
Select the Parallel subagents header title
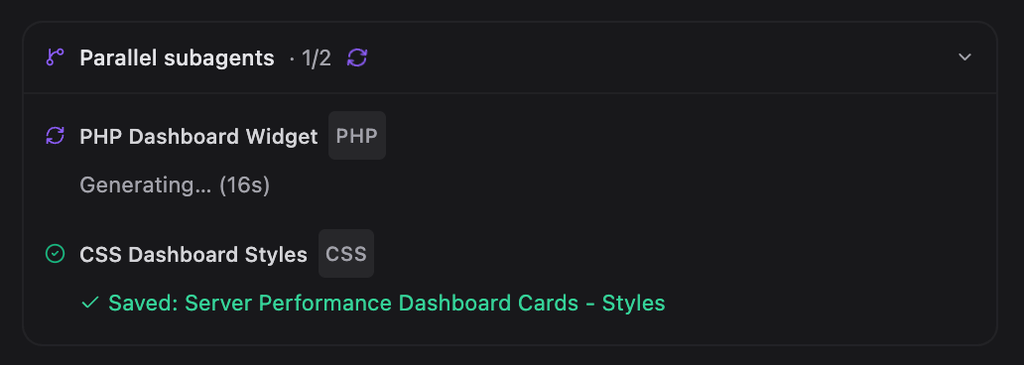[x=177, y=58]
